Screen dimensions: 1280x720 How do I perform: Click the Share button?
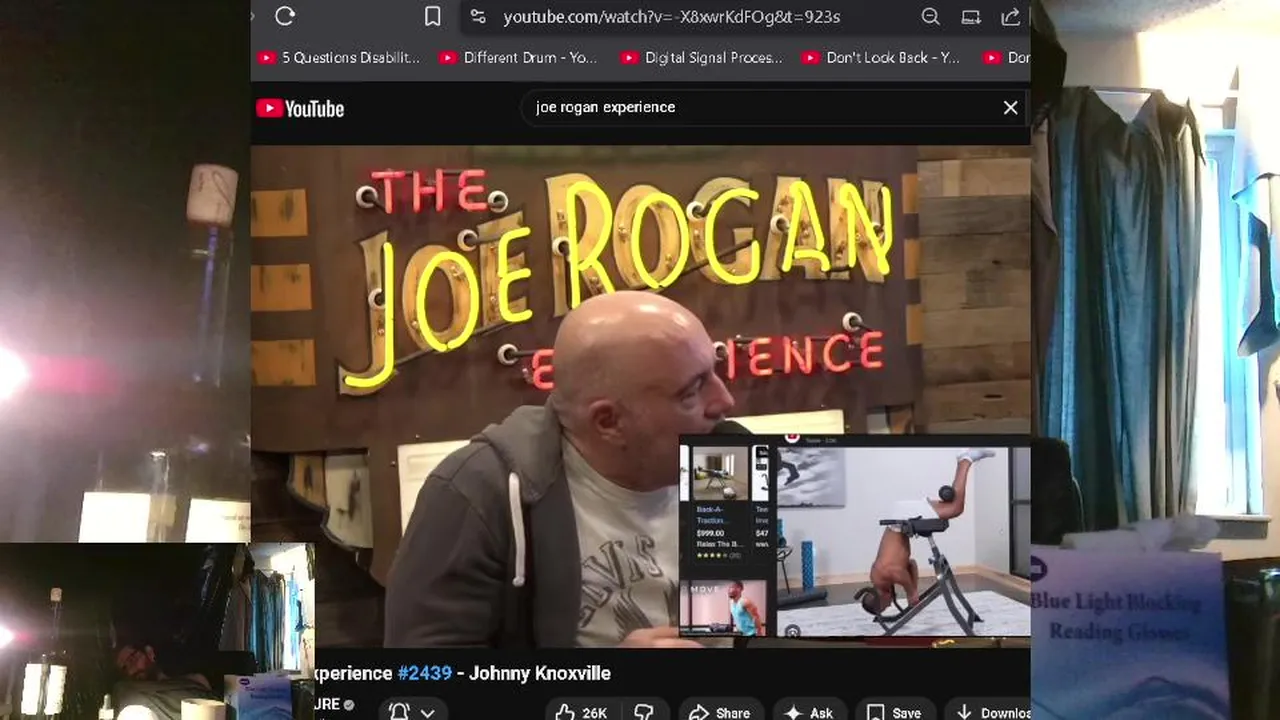click(720, 712)
